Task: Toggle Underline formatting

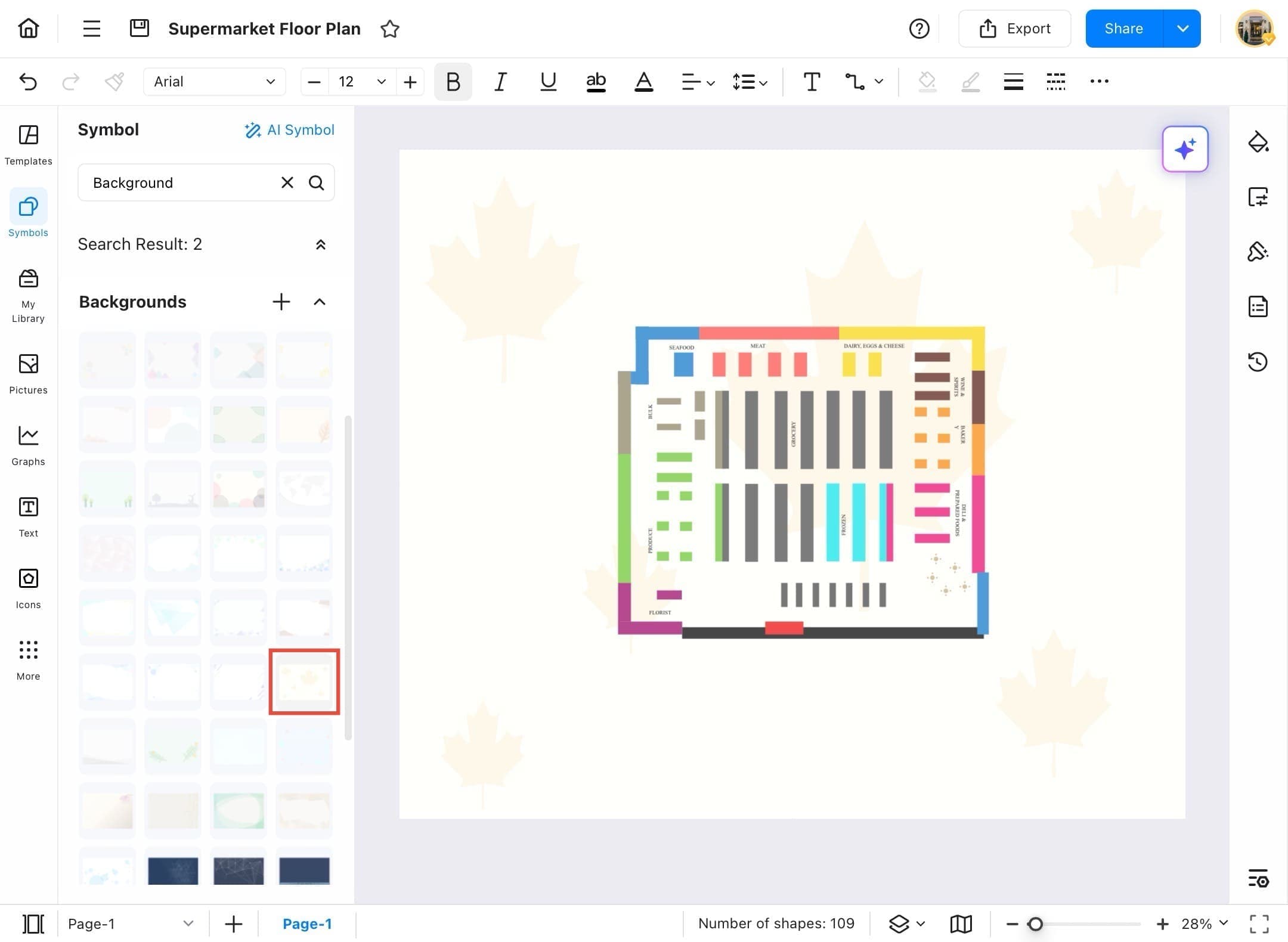Action: pyautogui.click(x=548, y=82)
